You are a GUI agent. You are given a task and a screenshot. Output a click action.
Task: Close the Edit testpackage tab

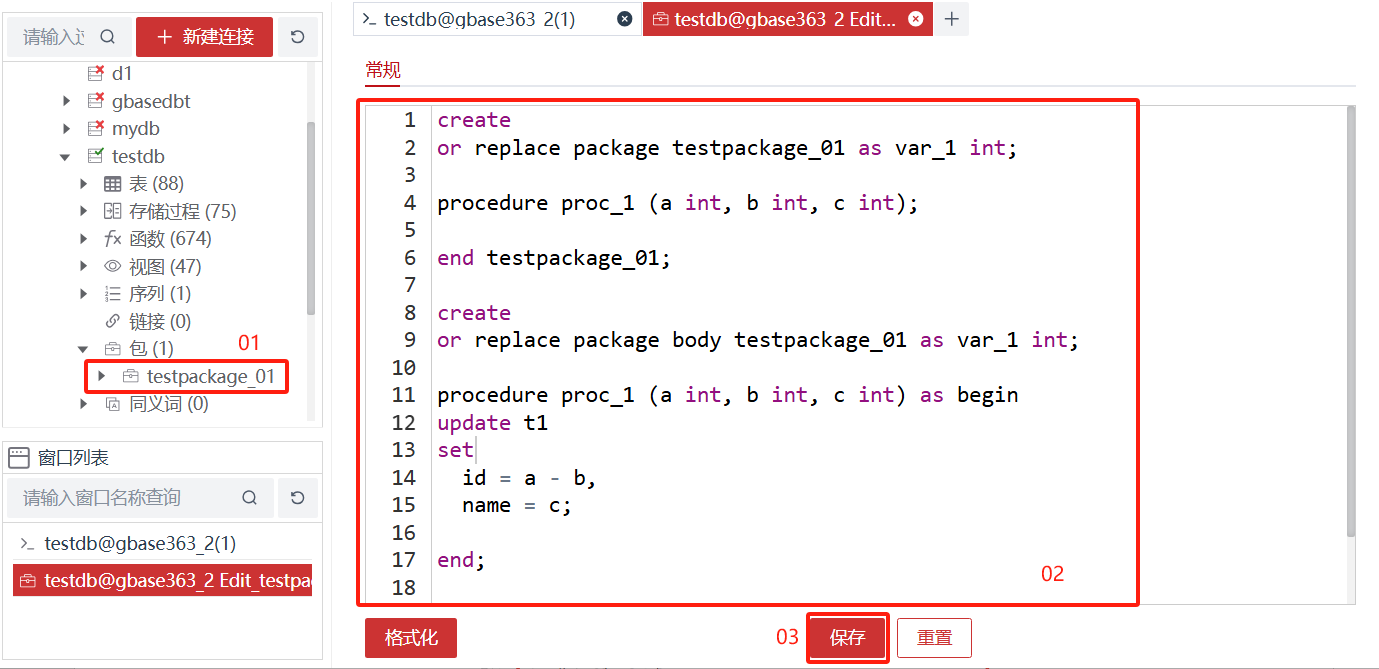(914, 19)
